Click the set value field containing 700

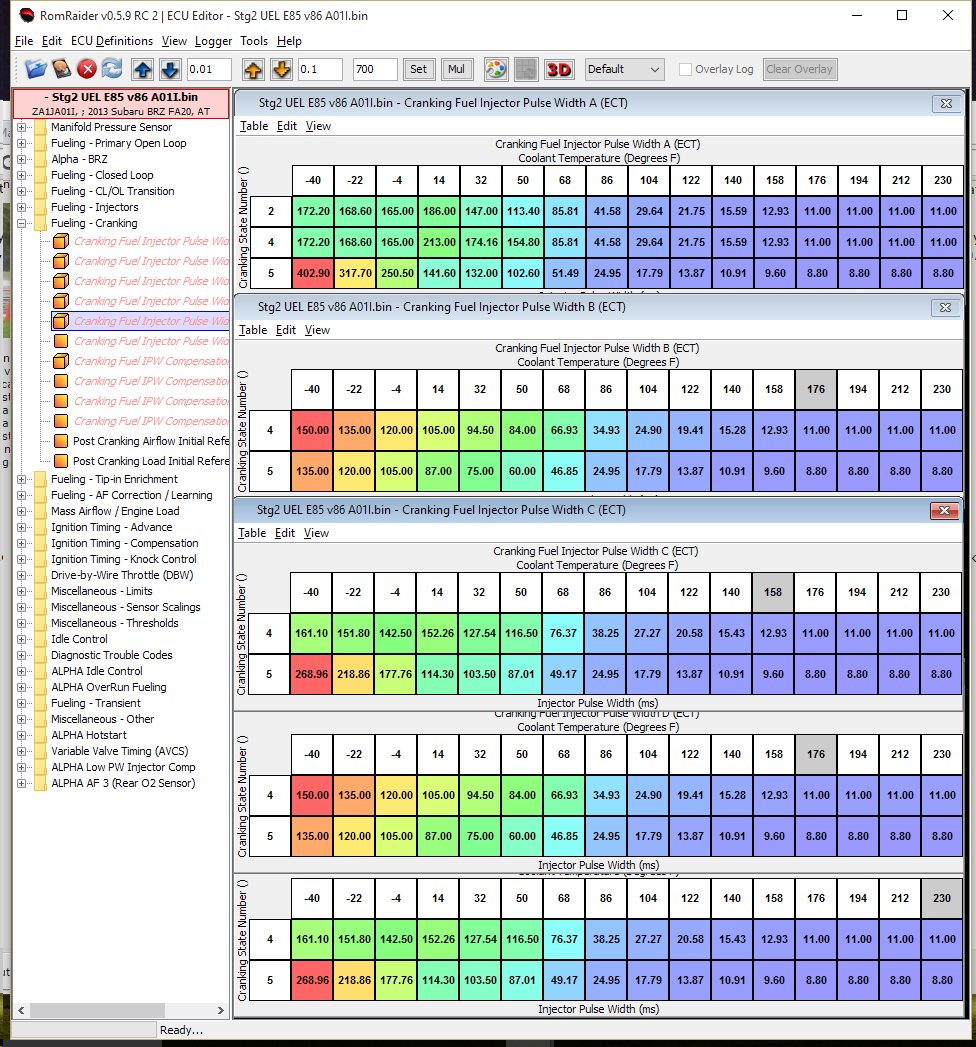[375, 69]
